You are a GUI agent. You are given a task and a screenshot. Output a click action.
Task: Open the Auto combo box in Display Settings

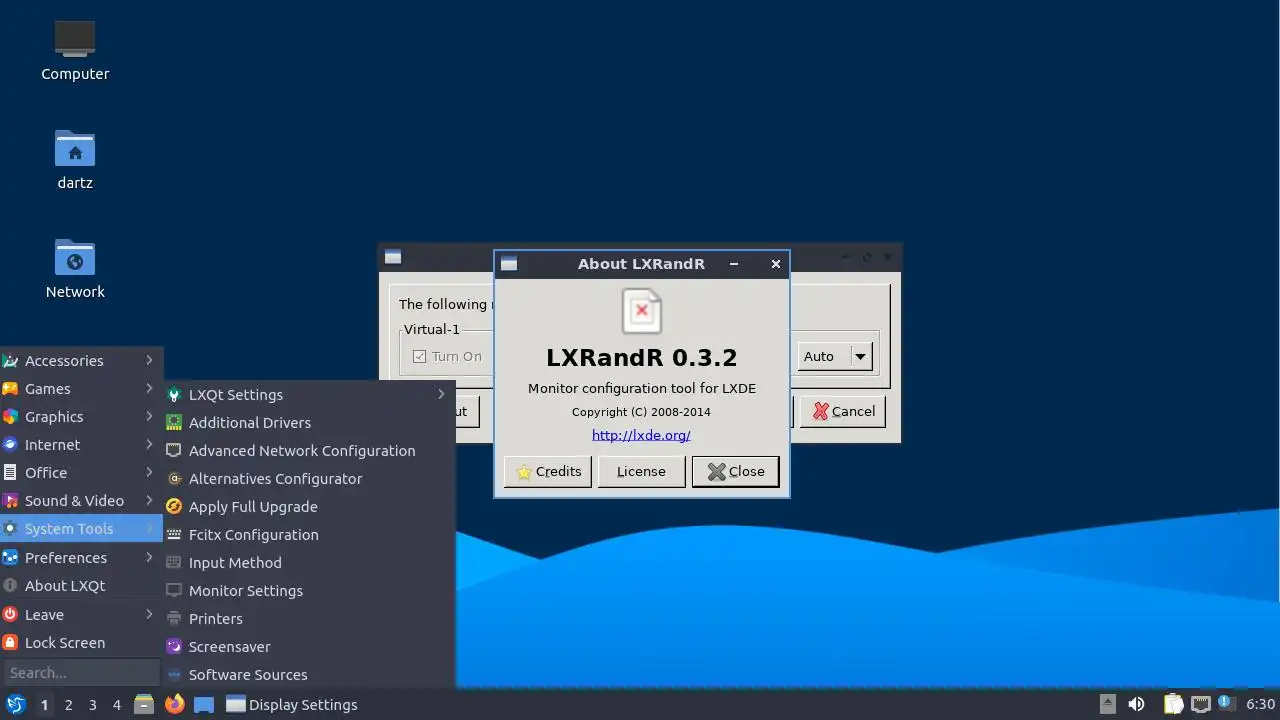pos(835,356)
